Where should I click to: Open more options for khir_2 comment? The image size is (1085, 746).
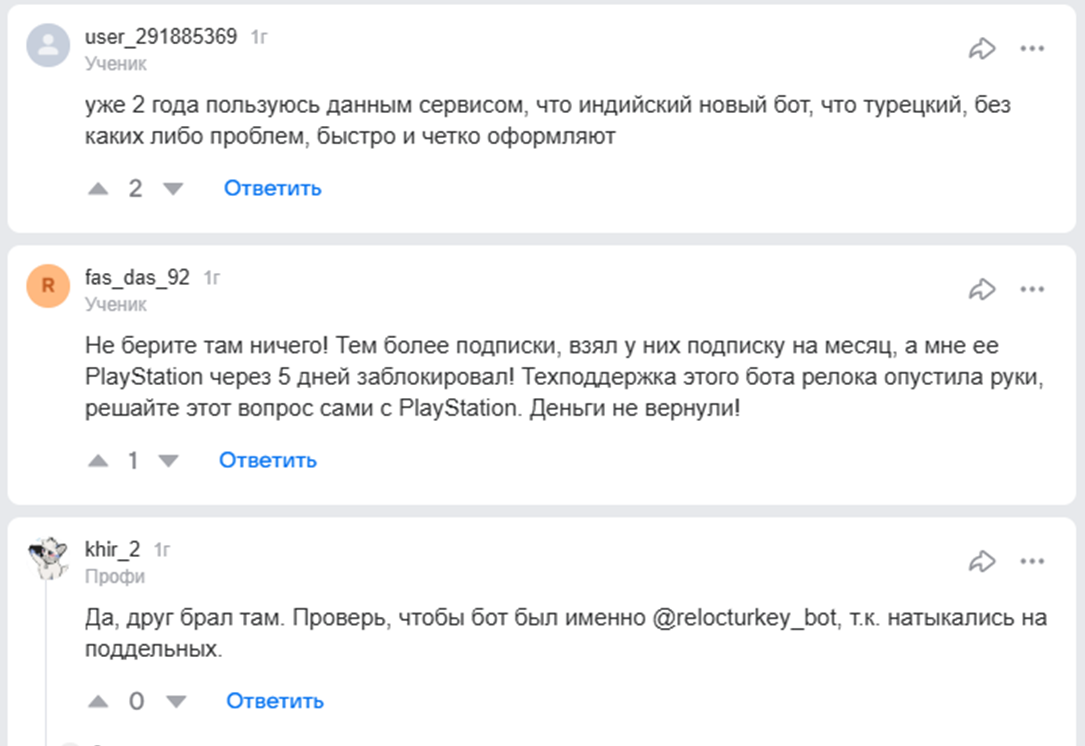[1032, 561]
